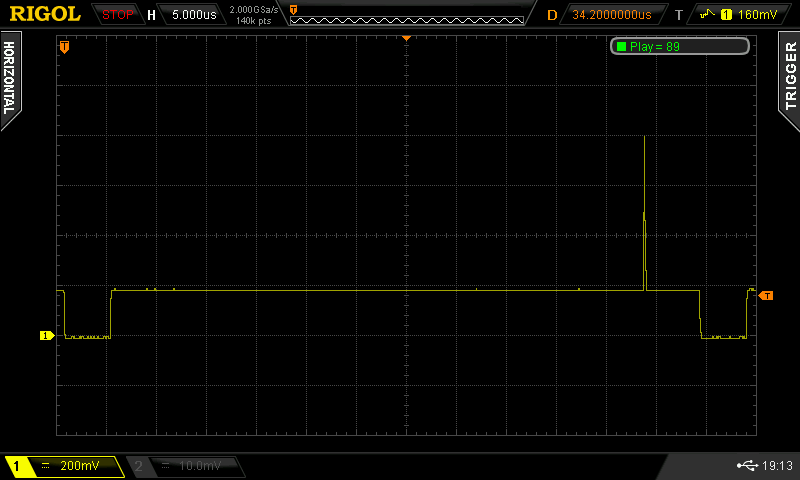Click the USB connection icon

coord(746,465)
